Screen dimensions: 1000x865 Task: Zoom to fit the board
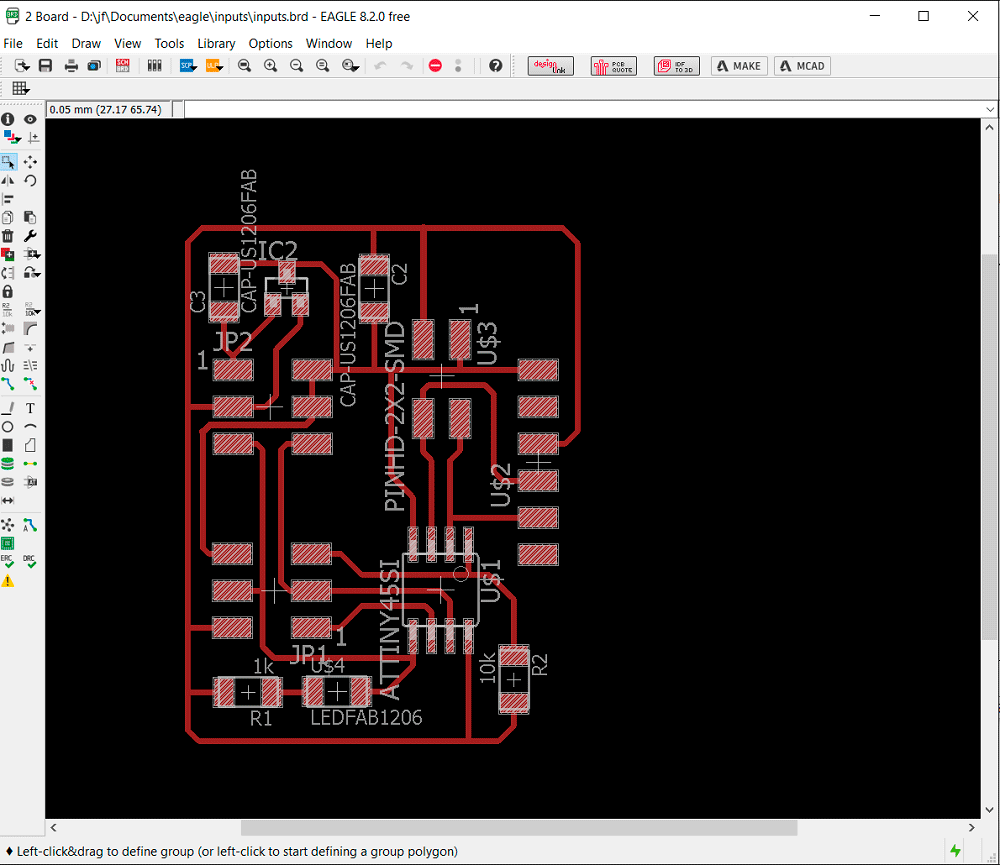244,66
